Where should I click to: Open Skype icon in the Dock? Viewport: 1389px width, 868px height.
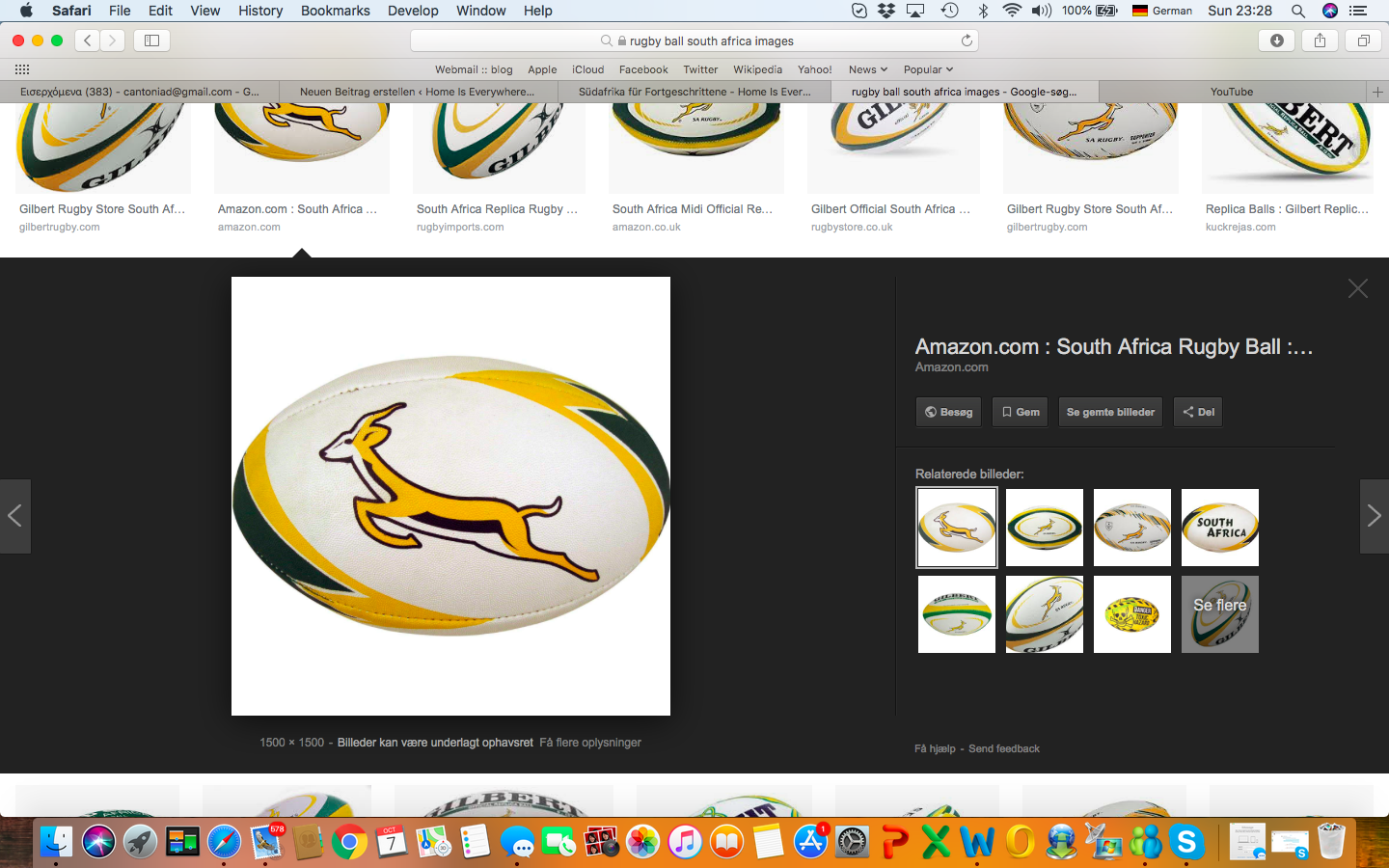pyautogui.click(x=1186, y=842)
